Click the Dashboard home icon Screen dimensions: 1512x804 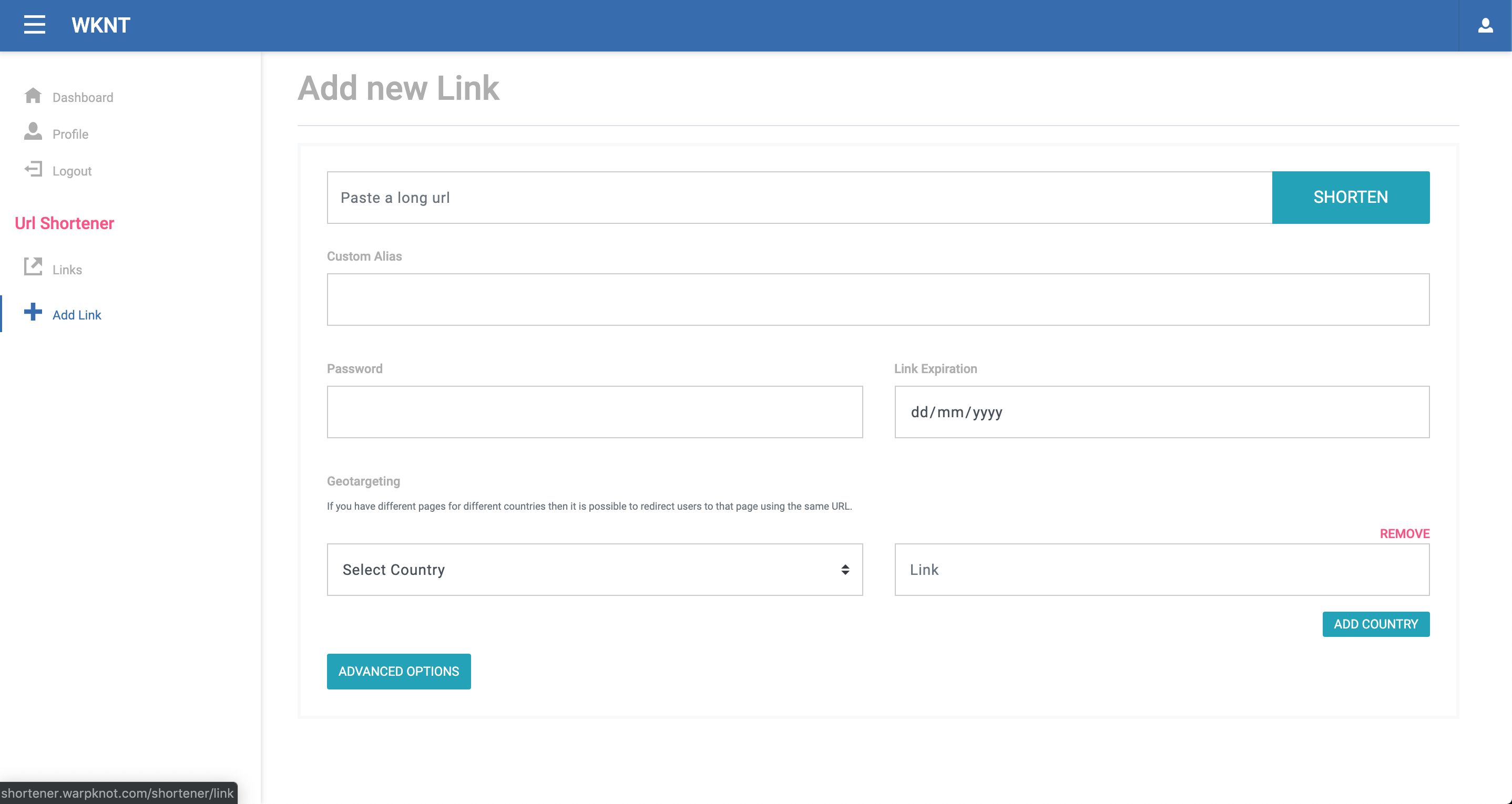(x=33, y=96)
